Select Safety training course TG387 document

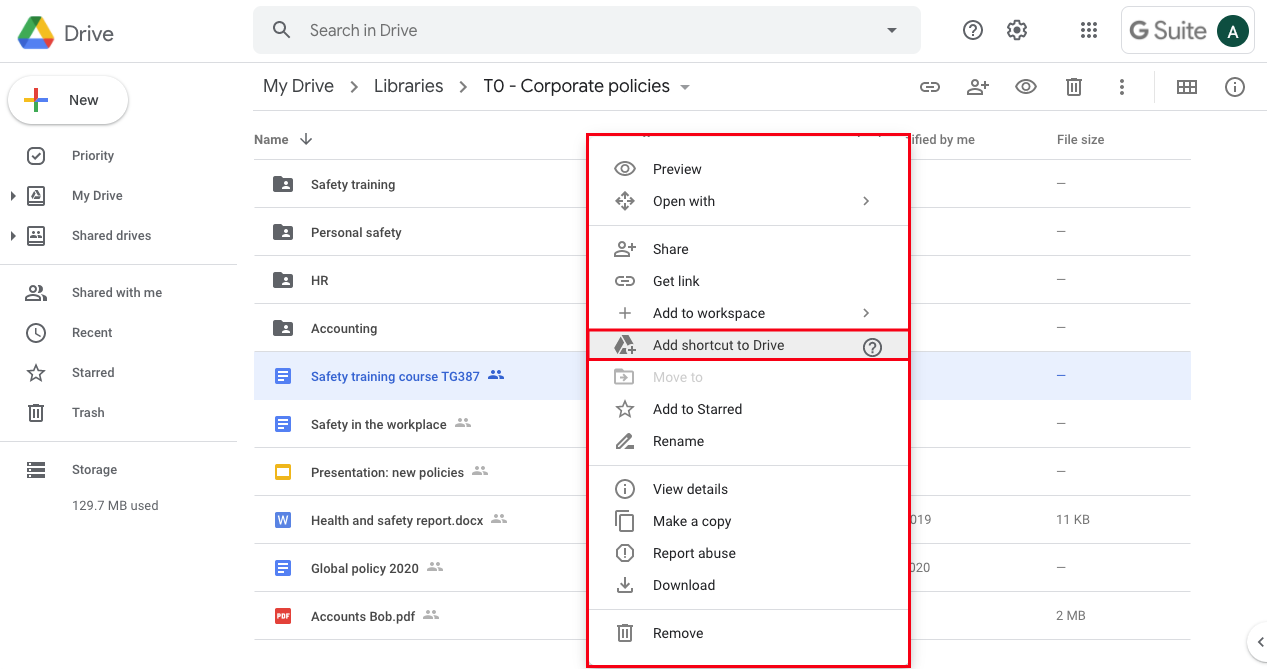click(395, 377)
